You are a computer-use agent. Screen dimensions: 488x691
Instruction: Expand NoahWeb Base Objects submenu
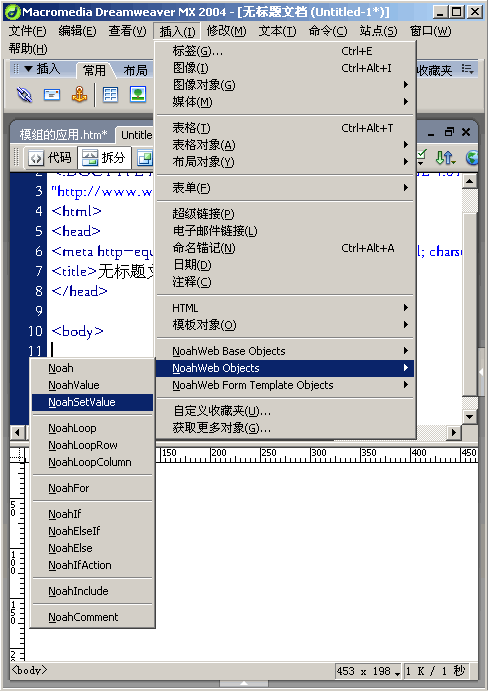pyautogui.click(x=285, y=351)
